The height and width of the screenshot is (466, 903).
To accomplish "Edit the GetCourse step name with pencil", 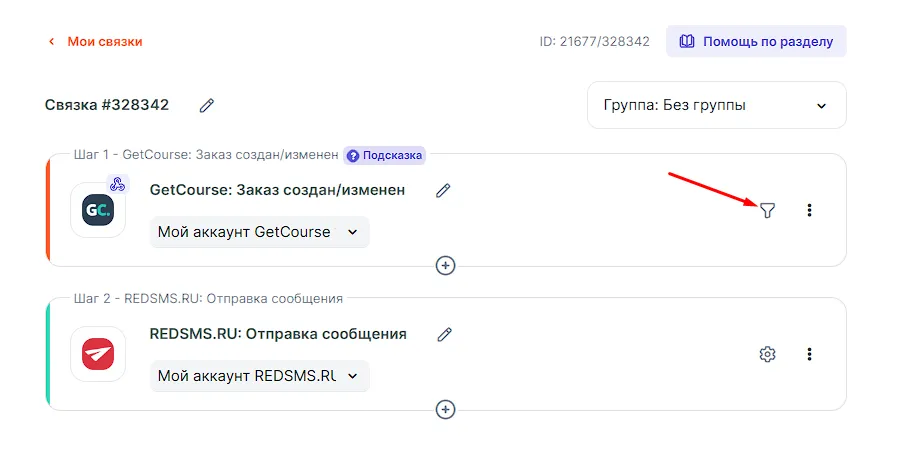I will [x=443, y=190].
